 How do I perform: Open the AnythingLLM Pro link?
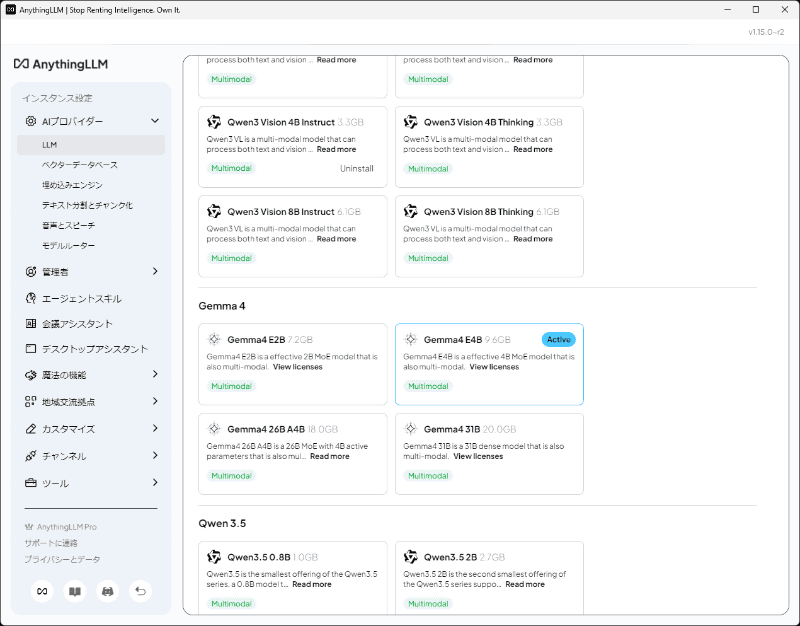click(66, 527)
